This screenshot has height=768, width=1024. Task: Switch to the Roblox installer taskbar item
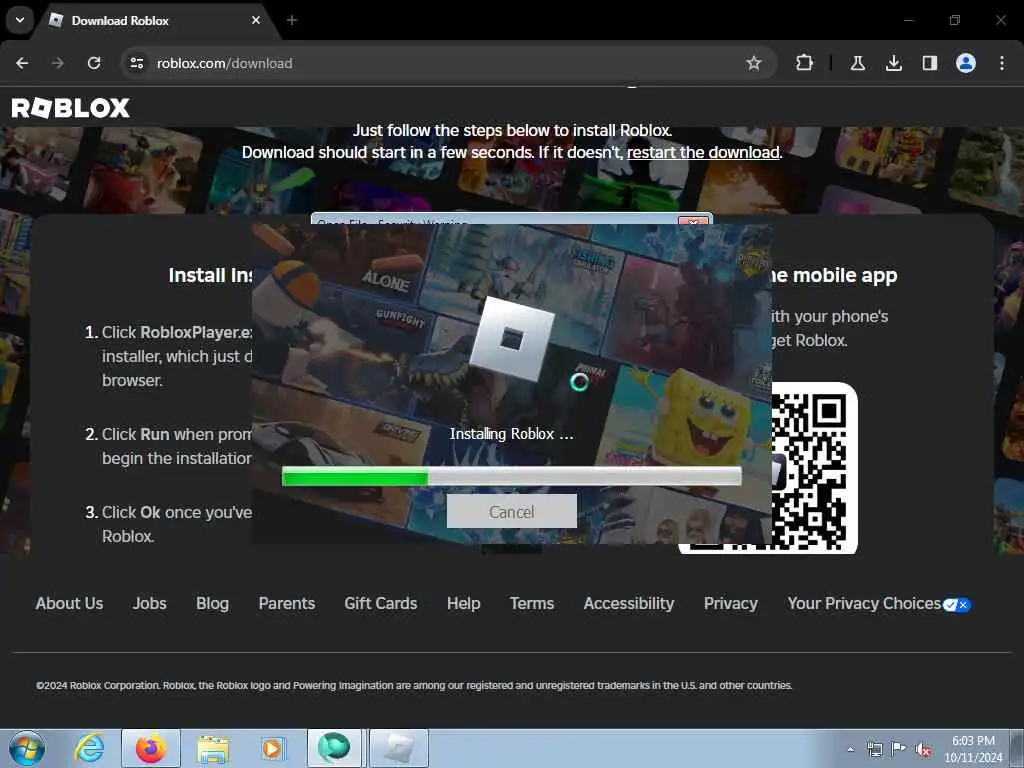399,748
